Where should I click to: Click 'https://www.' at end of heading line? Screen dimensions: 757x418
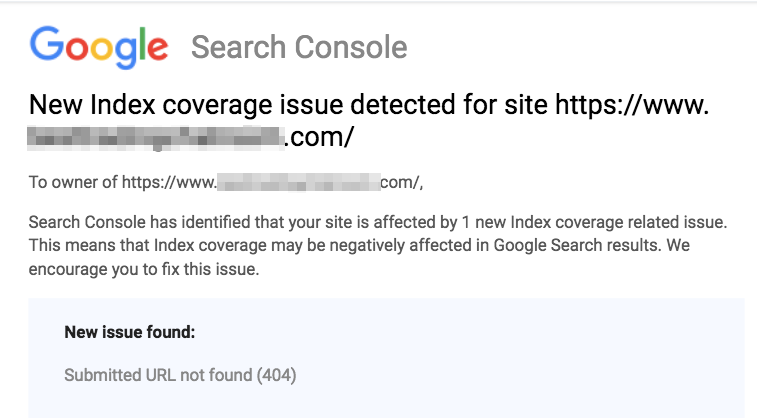pyautogui.click(x=632, y=104)
